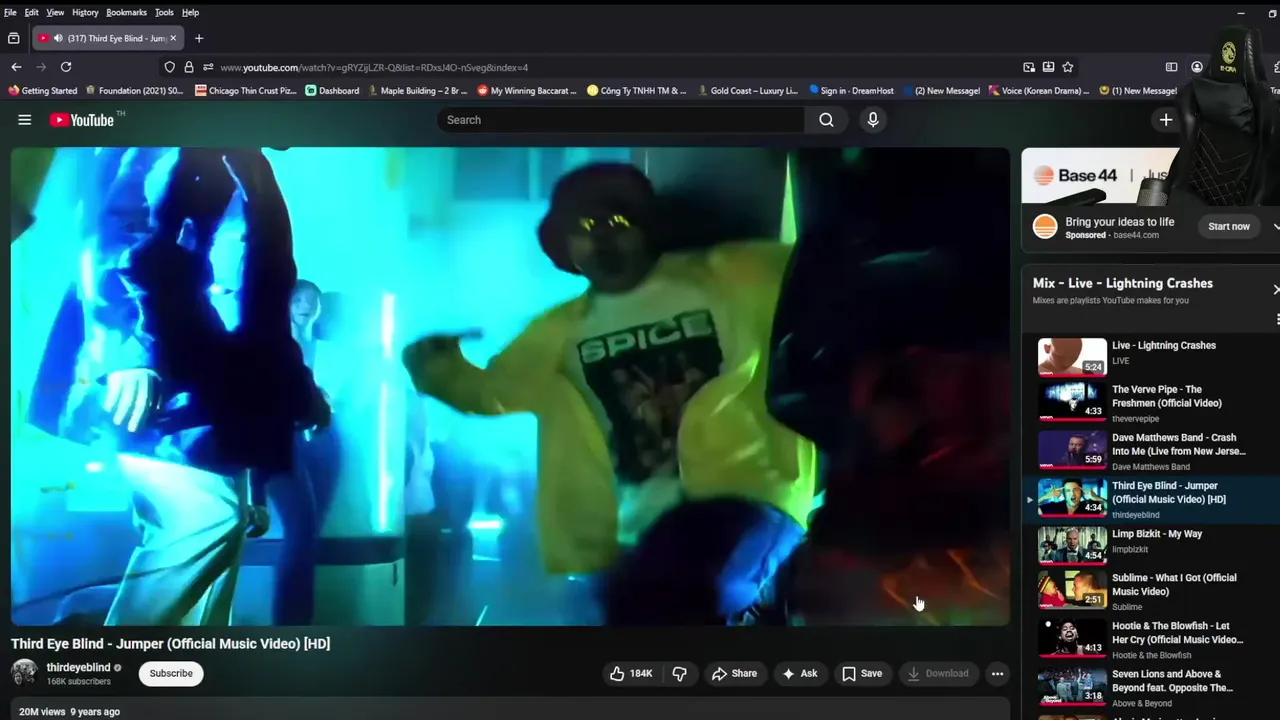Select Third Eye Blind - Jumper in playlist

point(1150,499)
